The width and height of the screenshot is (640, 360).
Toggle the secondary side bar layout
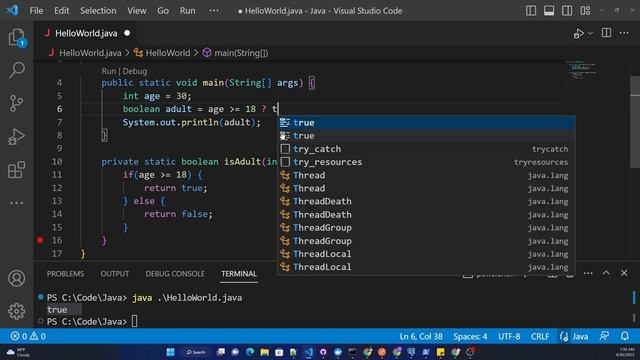pos(567,11)
